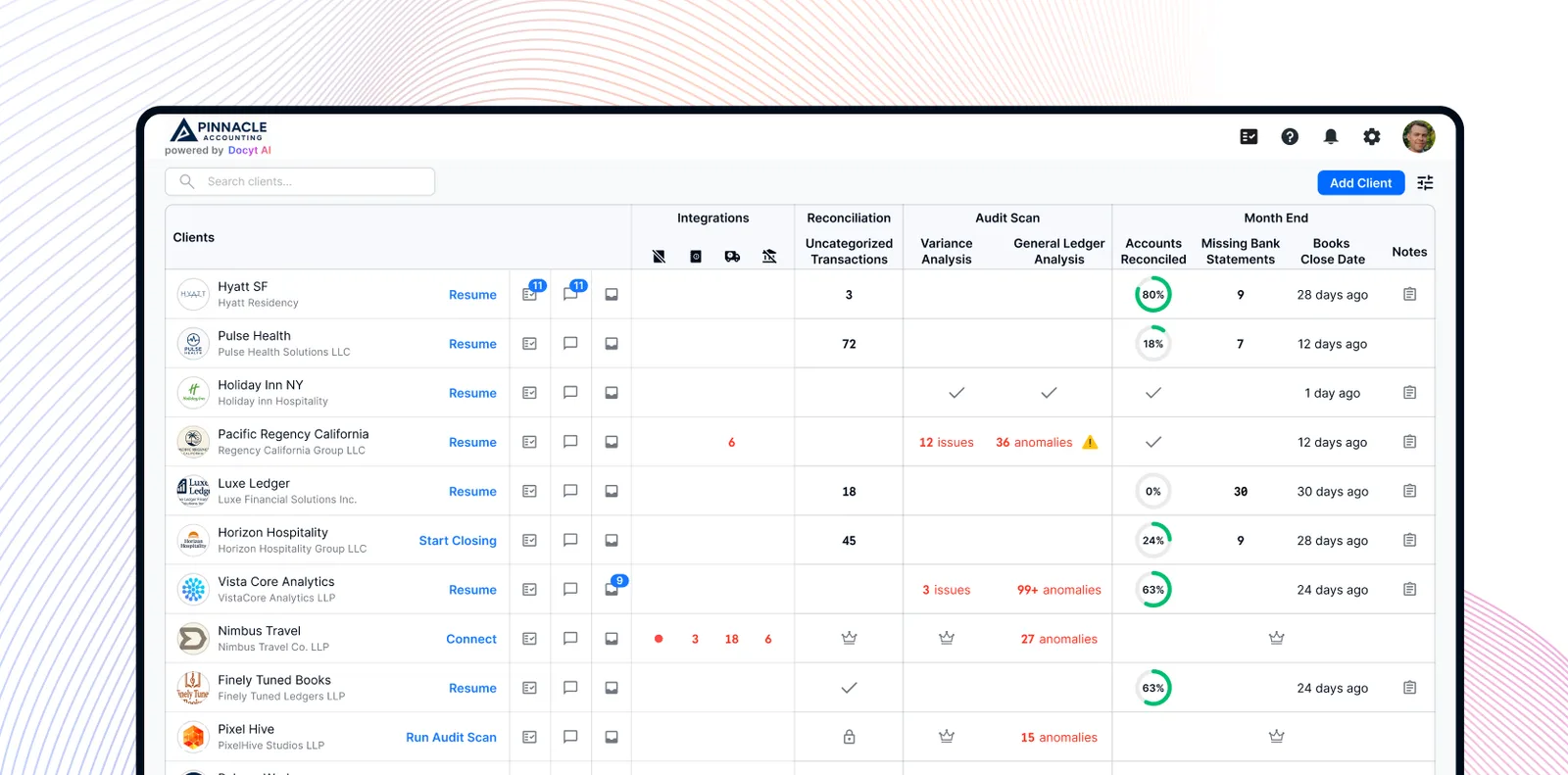Click 12 issues in Pacific Regency row
The height and width of the screenshot is (775, 1568).
point(946,443)
